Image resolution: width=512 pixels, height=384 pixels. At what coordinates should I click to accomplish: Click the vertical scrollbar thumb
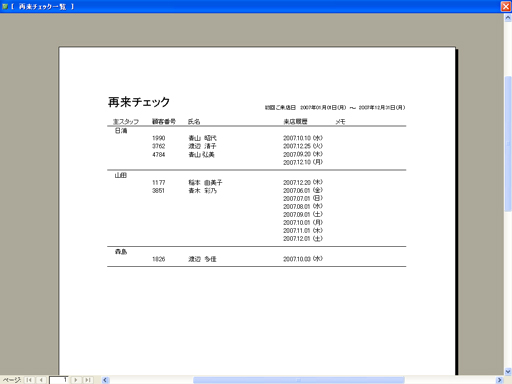tap(508, 144)
